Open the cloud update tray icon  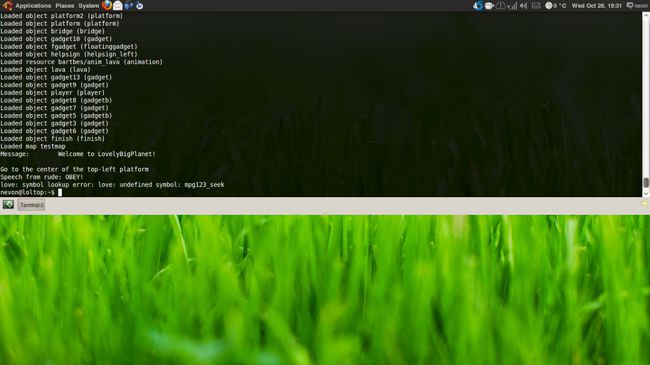click(x=500, y=6)
